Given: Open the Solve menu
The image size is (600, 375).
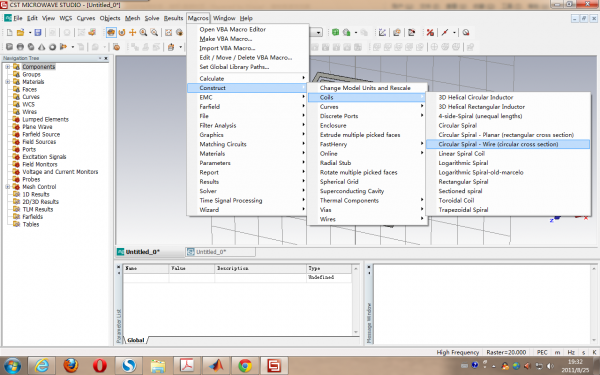Looking at the screenshot, I should coord(152,18).
